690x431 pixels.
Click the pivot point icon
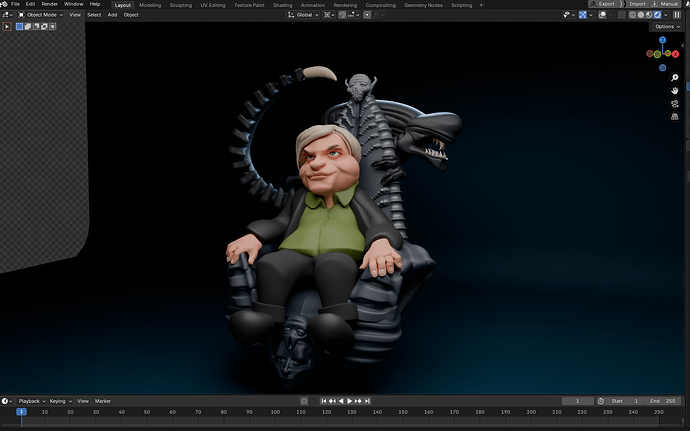click(x=329, y=15)
